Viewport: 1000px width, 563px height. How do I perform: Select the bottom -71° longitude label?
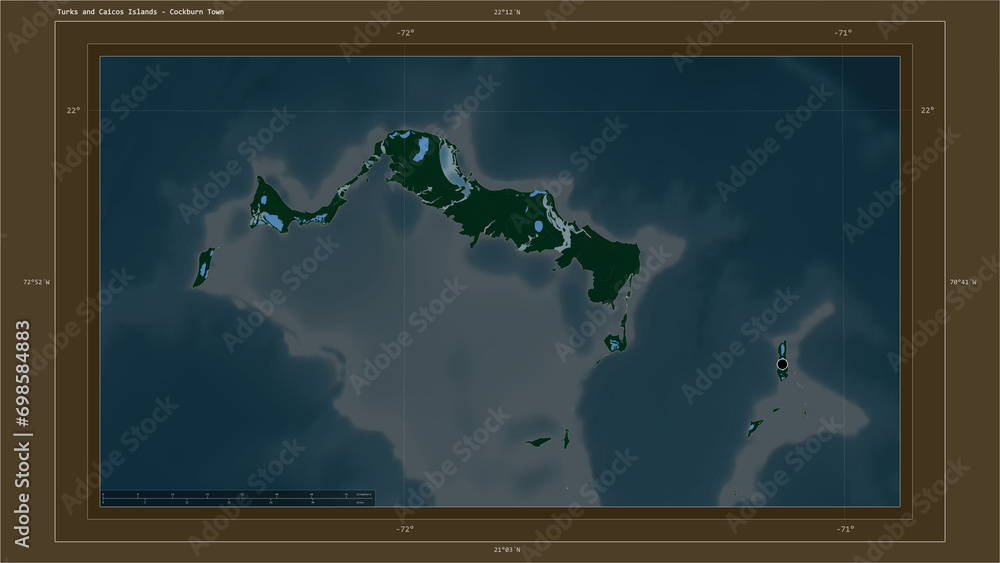(845, 529)
